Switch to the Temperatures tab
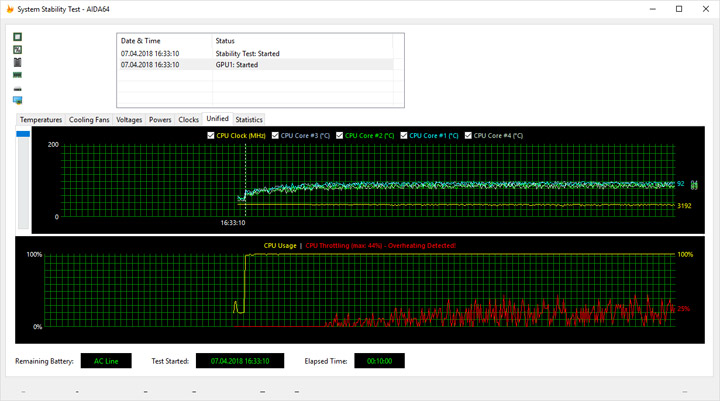This screenshot has height=401, width=720. click(x=41, y=119)
